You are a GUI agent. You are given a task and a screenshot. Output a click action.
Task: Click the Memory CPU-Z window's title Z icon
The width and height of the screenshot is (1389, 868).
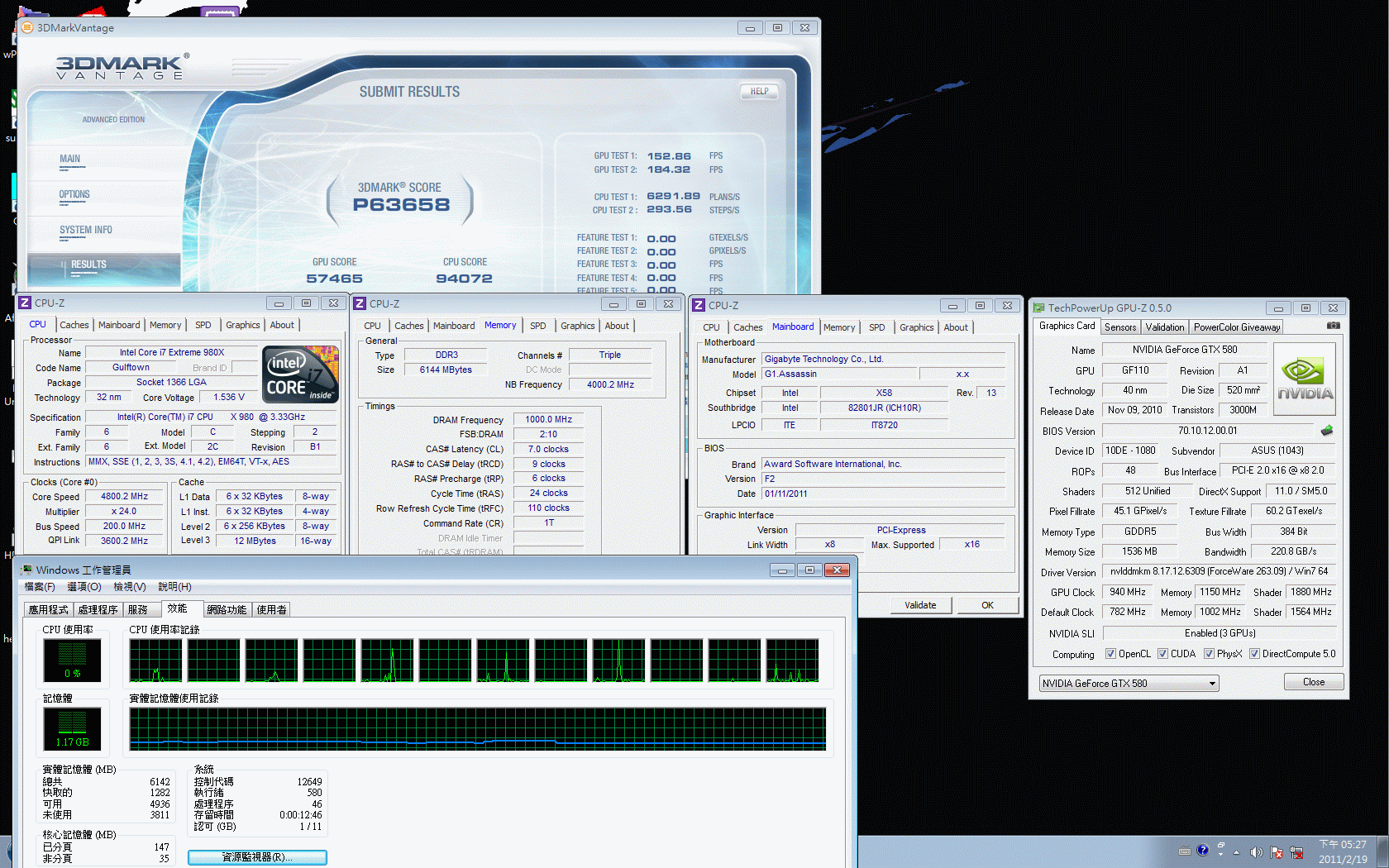pos(360,304)
